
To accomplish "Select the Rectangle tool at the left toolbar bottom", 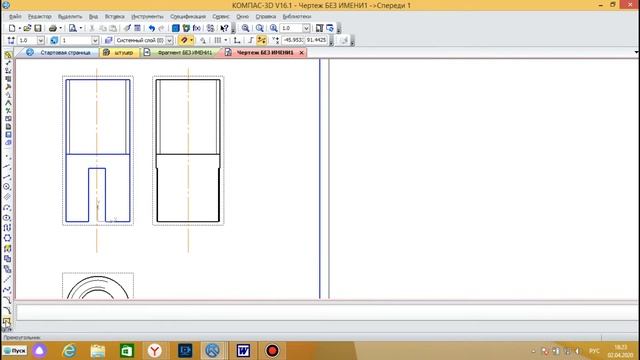I will click(x=7, y=321).
